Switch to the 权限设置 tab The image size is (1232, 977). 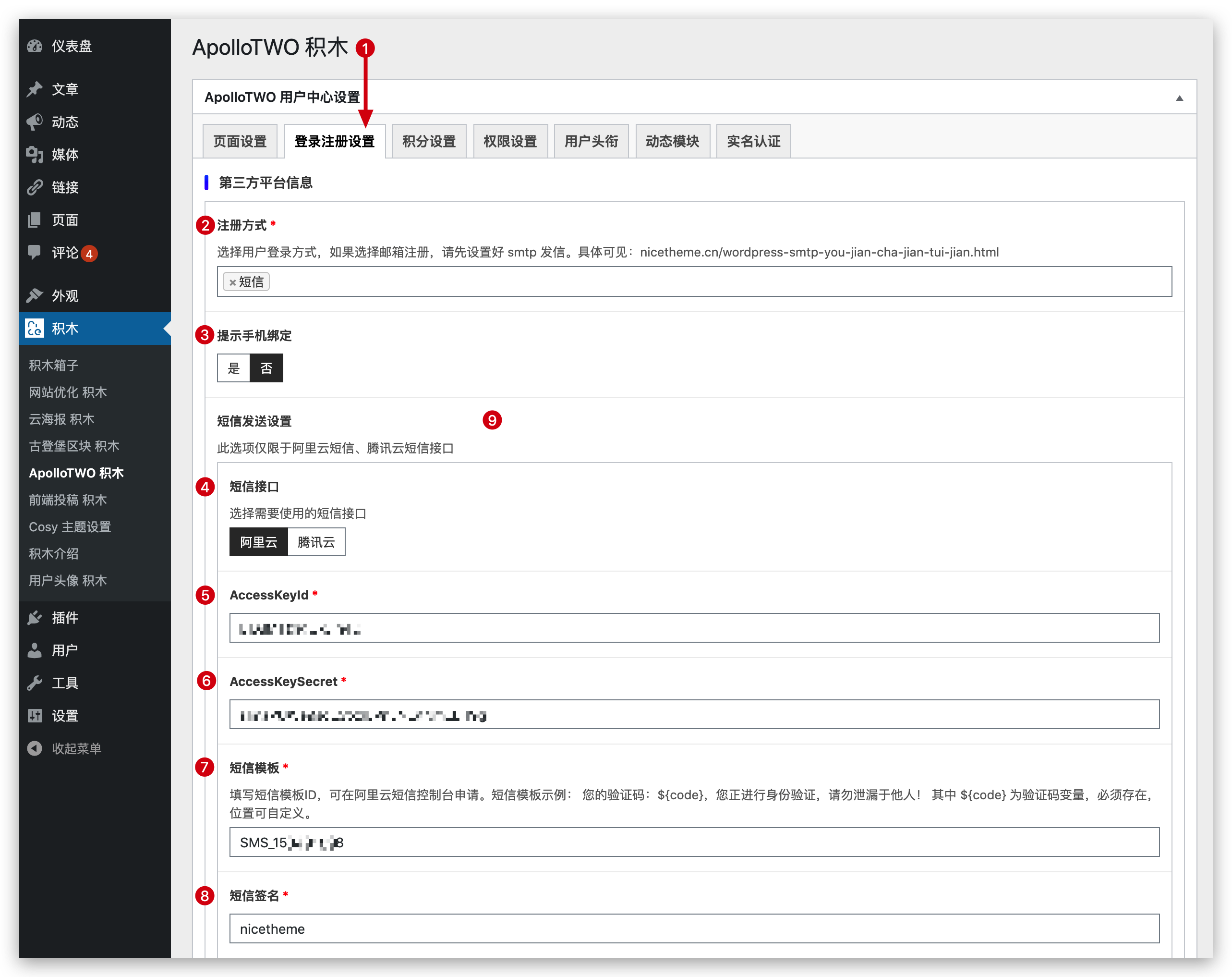click(x=510, y=141)
